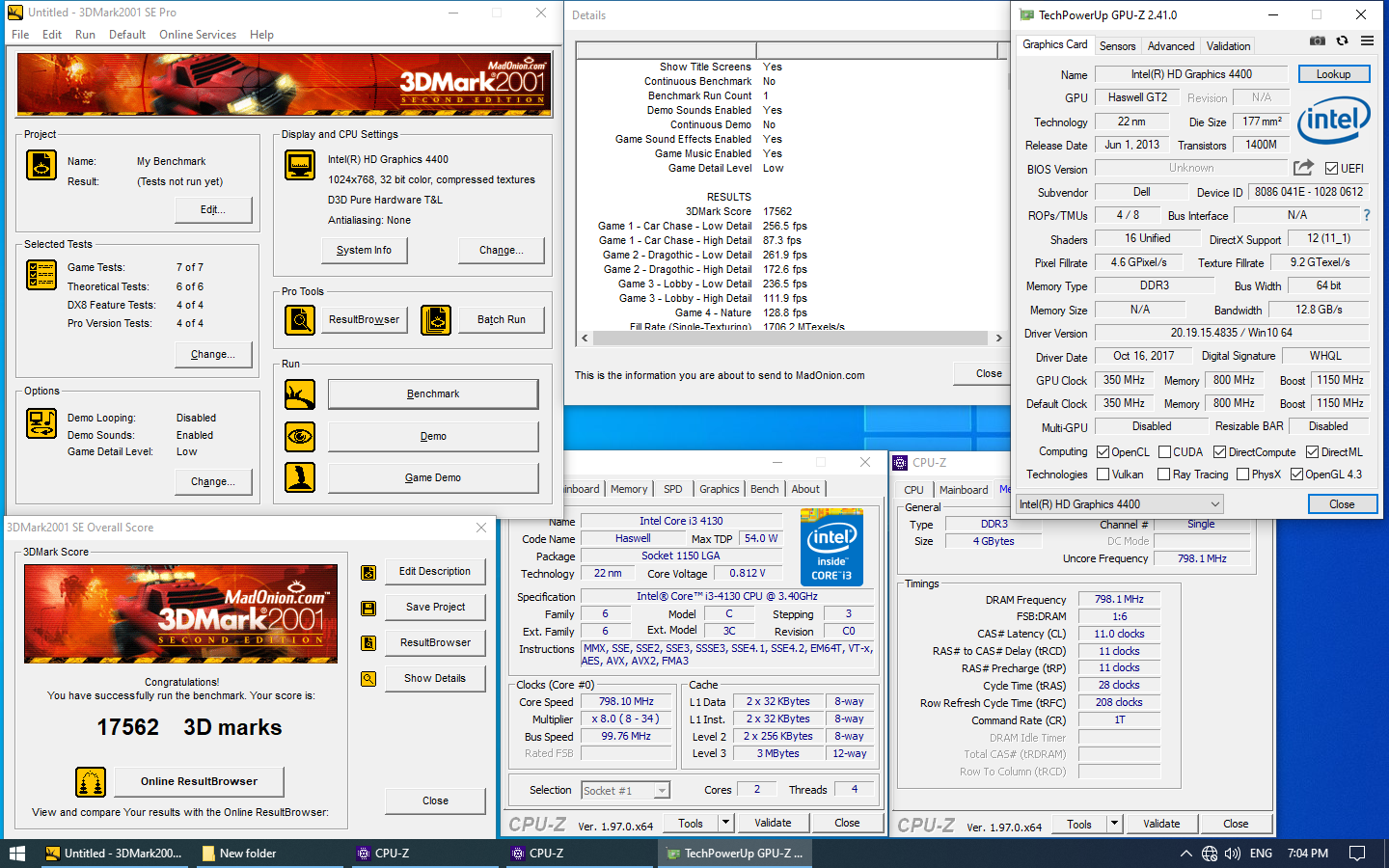The height and width of the screenshot is (868, 1389).
Task: Click the GPU-Z refresh icon
Action: 1342,41
